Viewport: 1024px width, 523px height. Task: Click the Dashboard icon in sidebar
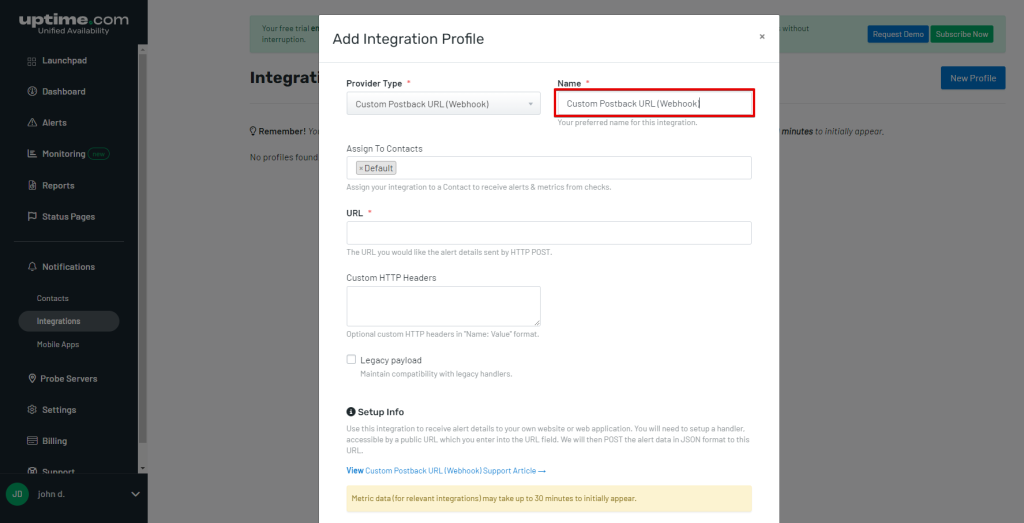[x=33, y=92]
